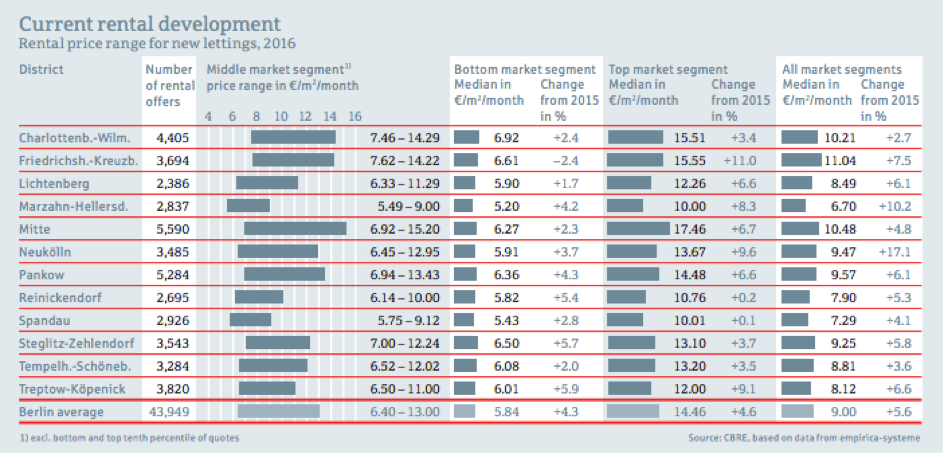Click the Mitte middle-segment price range bar

(295, 228)
